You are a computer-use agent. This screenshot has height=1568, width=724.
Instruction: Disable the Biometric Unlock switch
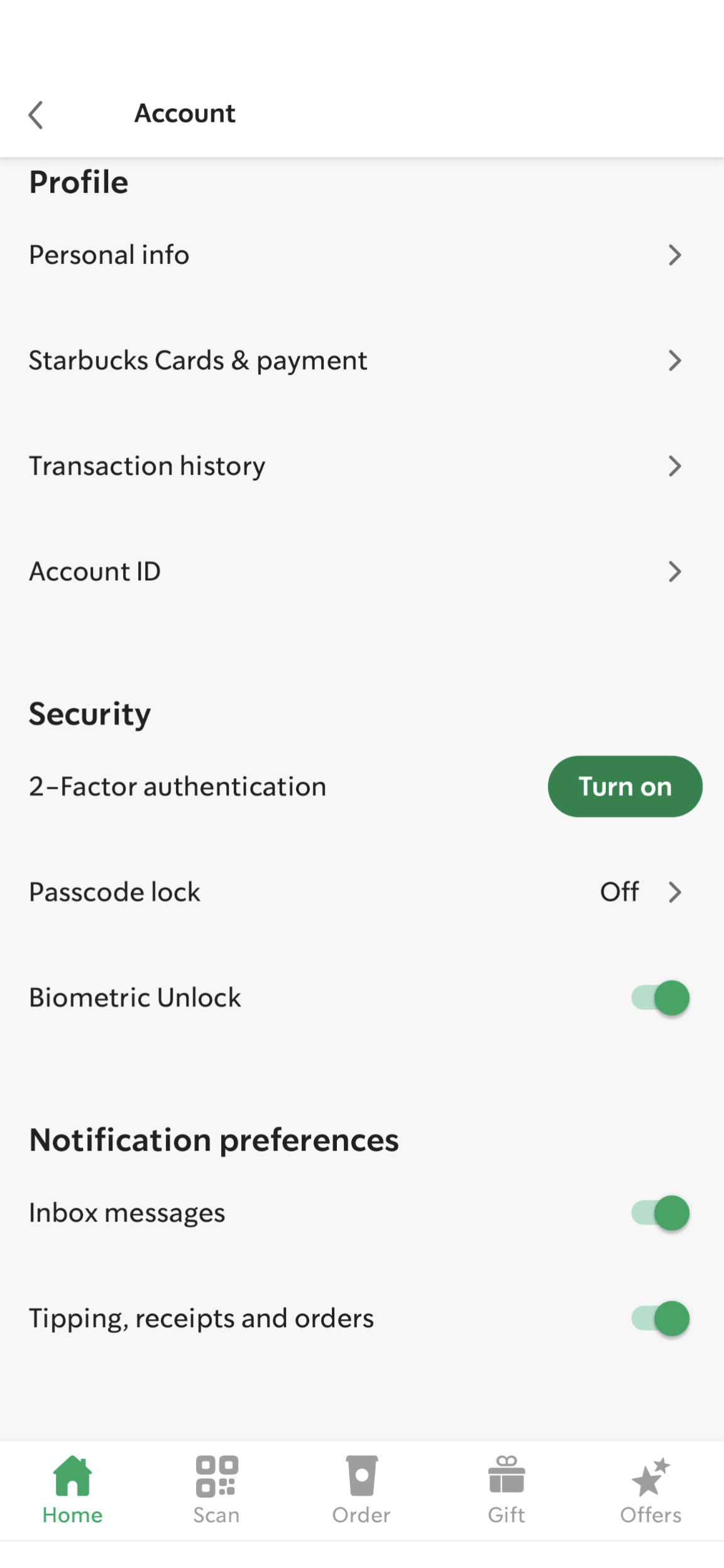[661, 997]
